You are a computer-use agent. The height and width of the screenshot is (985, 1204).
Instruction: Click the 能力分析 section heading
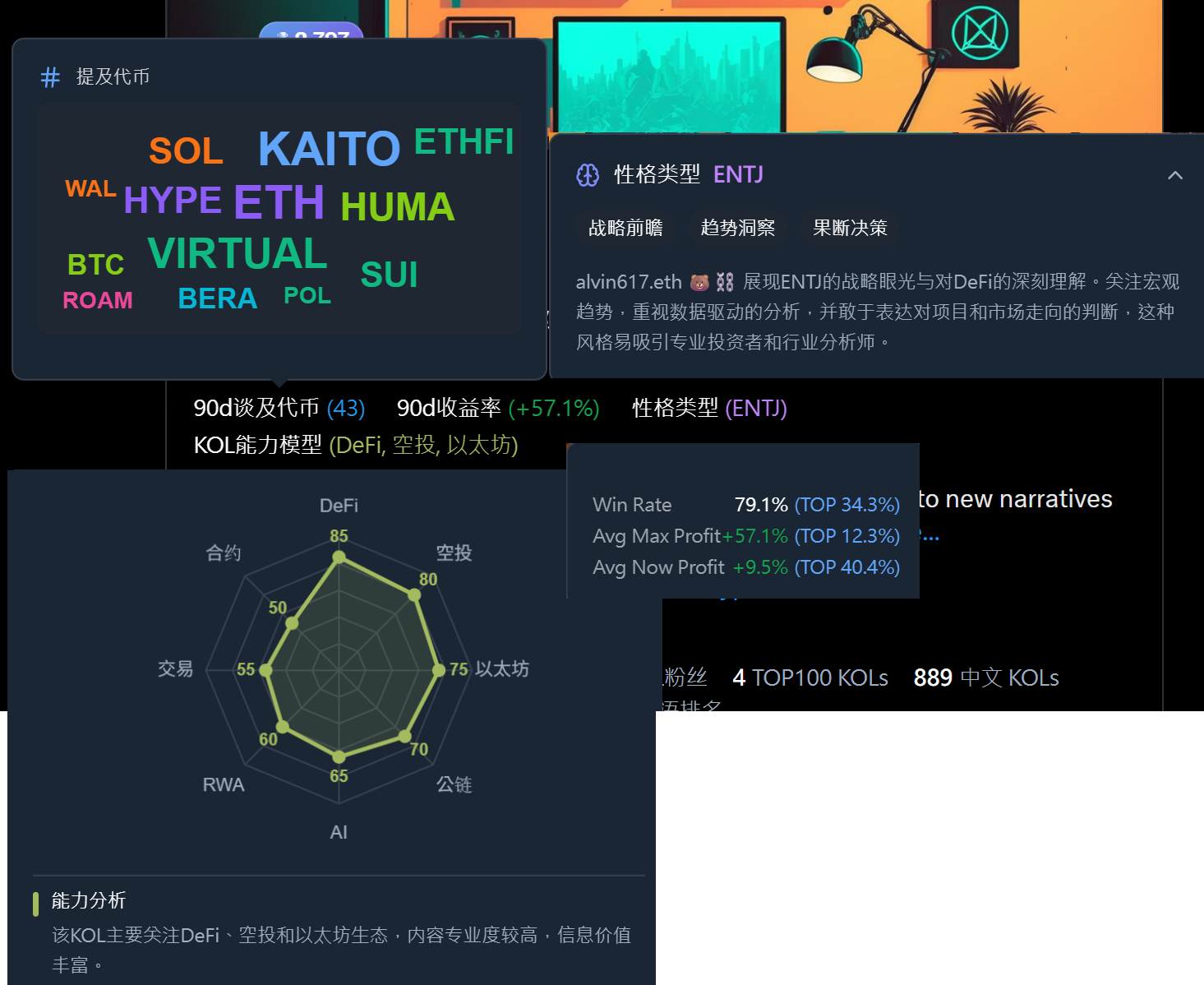click(89, 901)
